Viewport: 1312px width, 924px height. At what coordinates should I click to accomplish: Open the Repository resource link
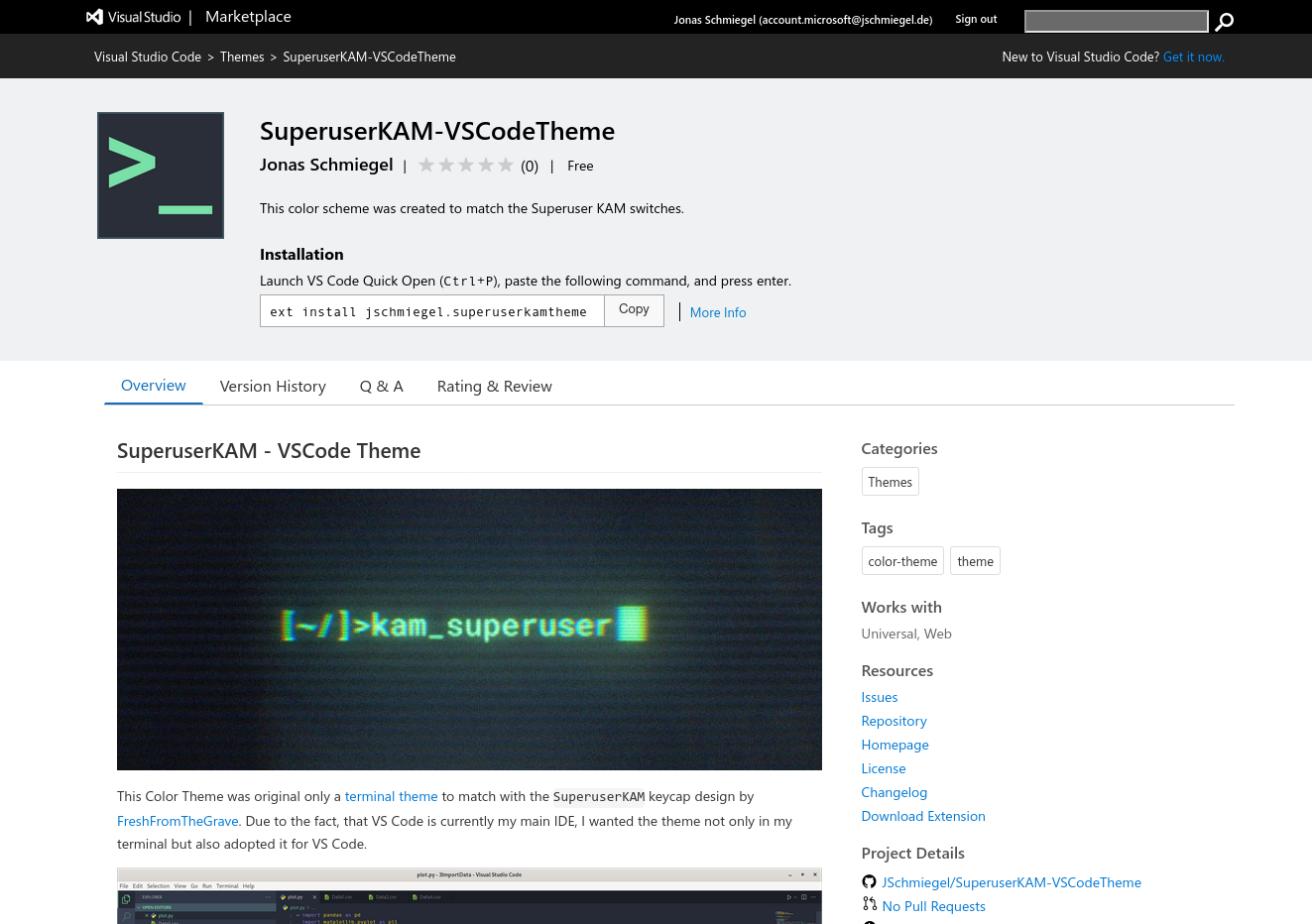(895, 721)
